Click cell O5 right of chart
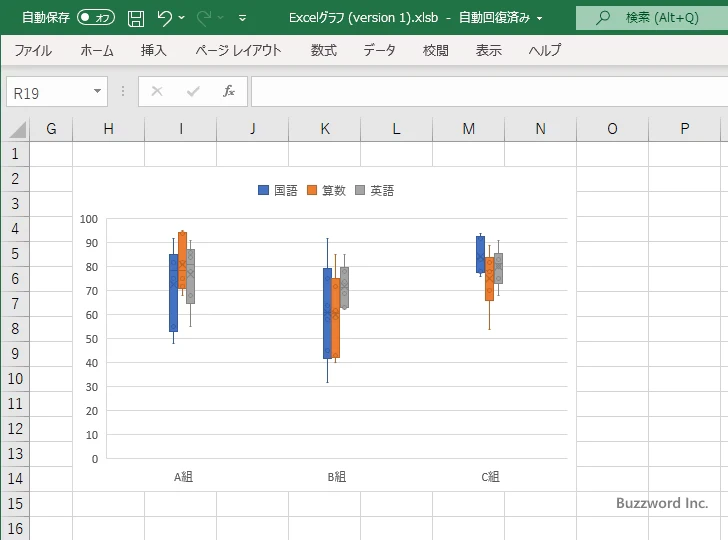728x540 pixels. pyautogui.click(x=612, y=254)
